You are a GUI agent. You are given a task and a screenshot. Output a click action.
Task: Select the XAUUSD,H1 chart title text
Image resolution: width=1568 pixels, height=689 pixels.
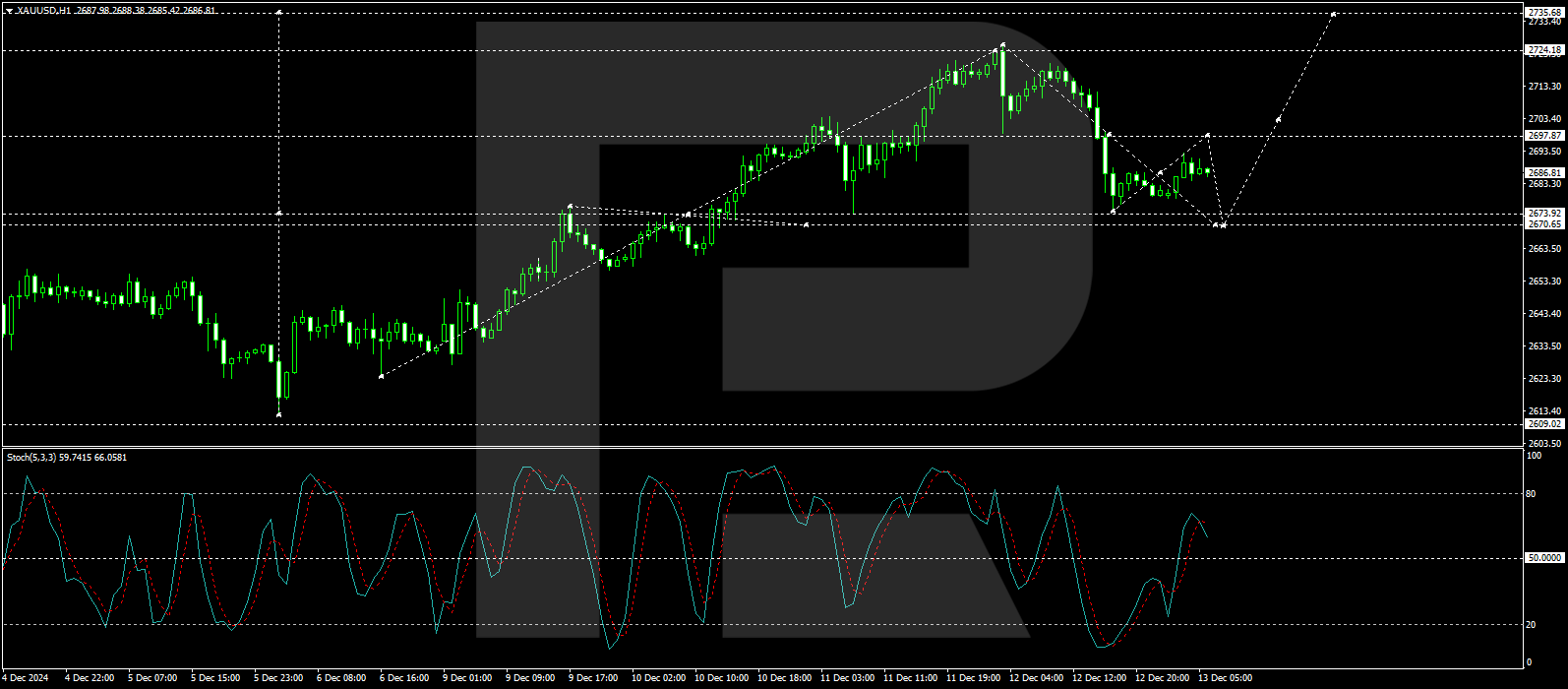pos(44,11)
